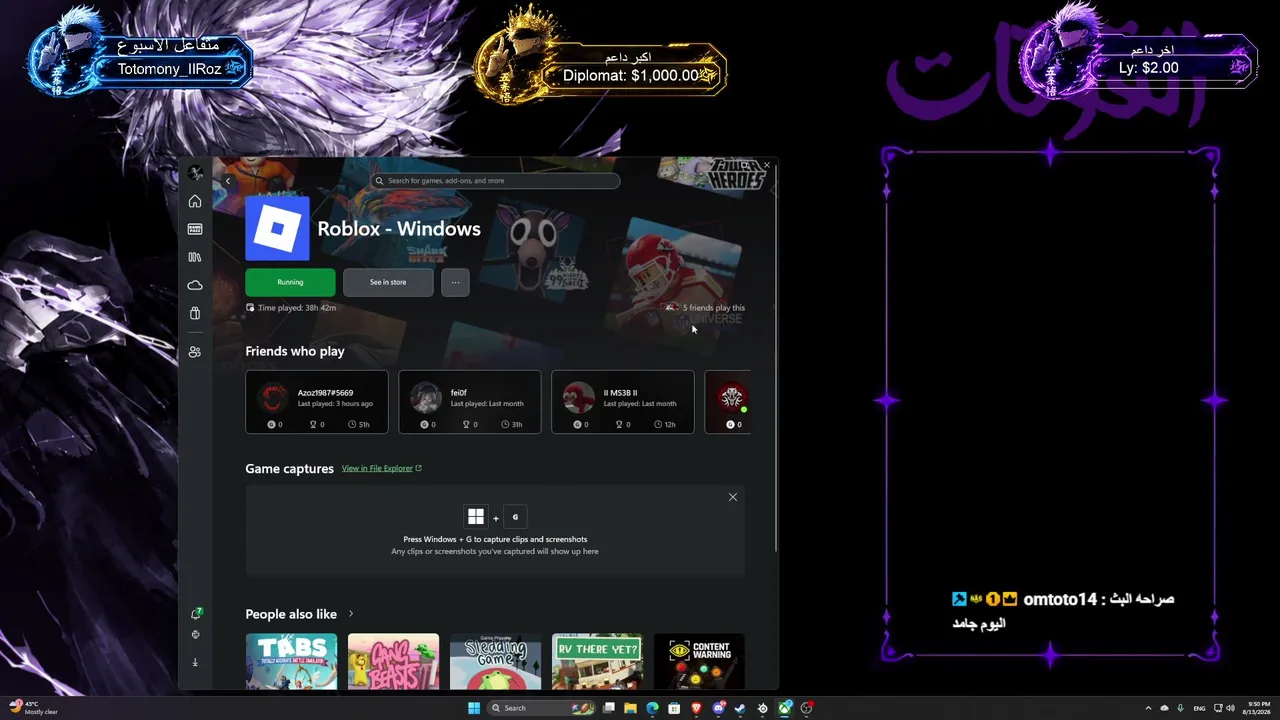Open the volume control in tray
Viewport: 1280px width, 720px height.
1230,708
